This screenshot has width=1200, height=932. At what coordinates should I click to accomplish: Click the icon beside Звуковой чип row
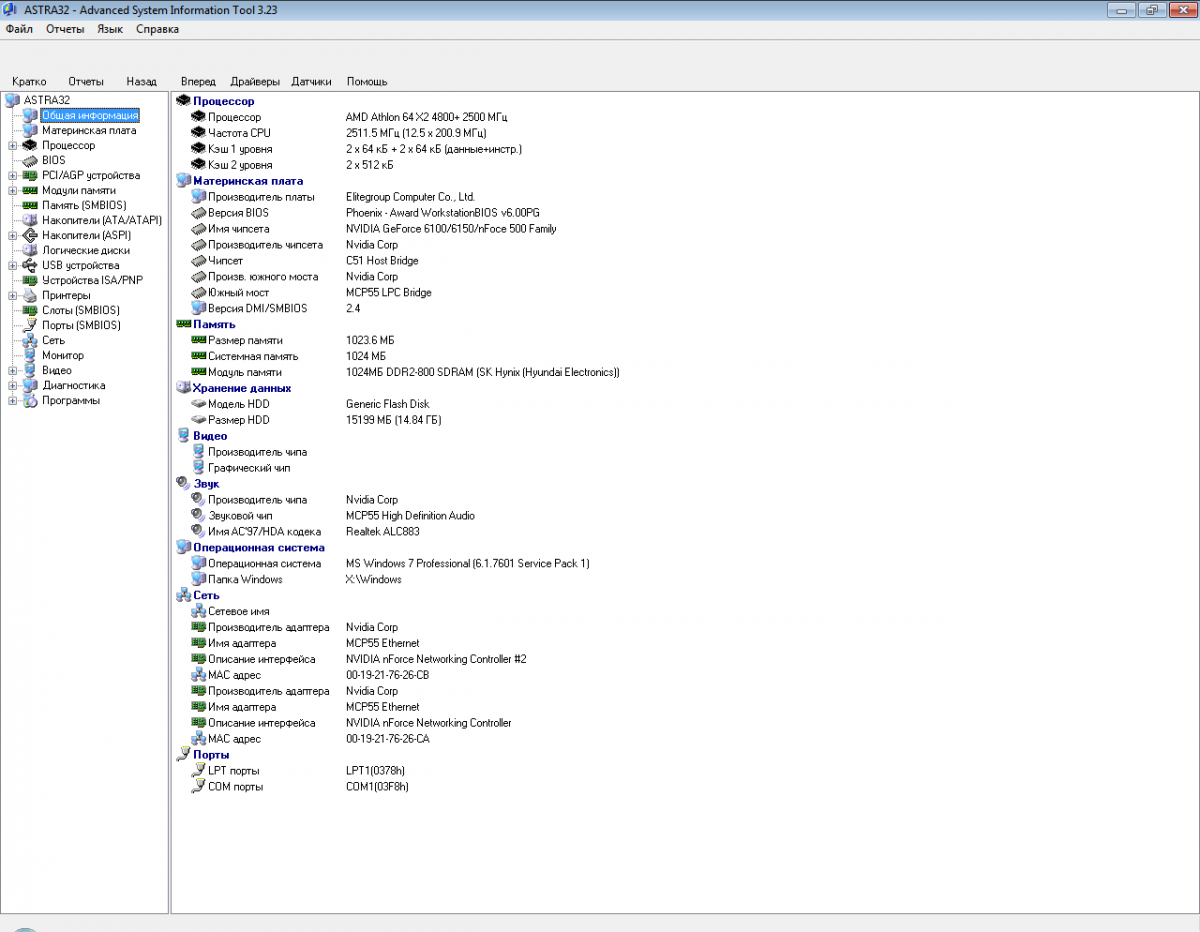(198, 516)
